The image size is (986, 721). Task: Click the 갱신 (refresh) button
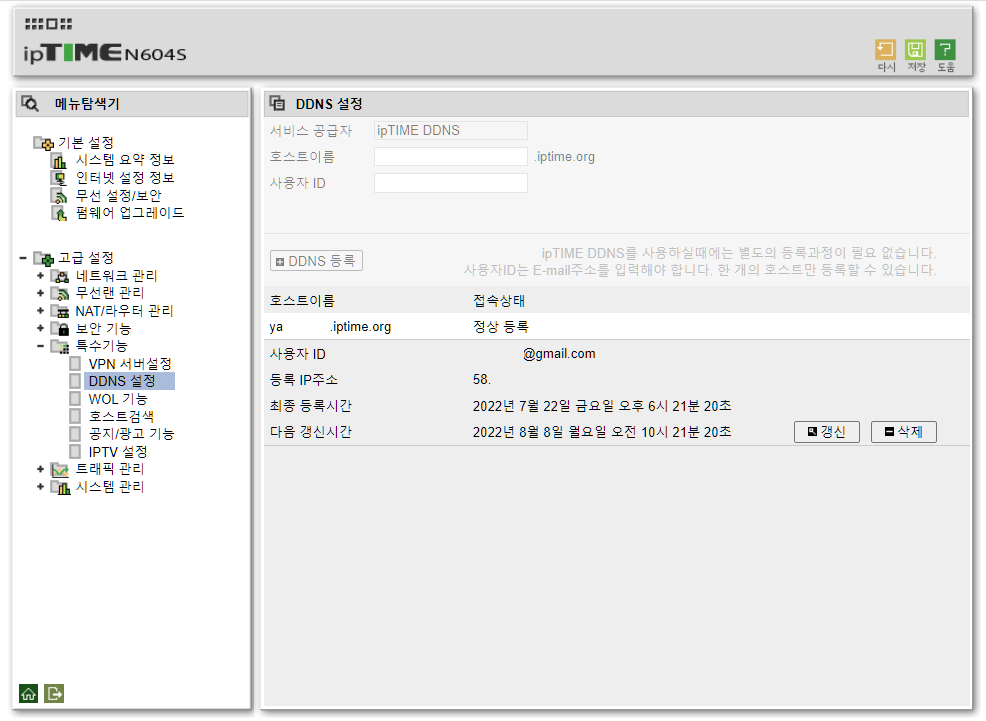pyautogui.click(x=827, y=432)
